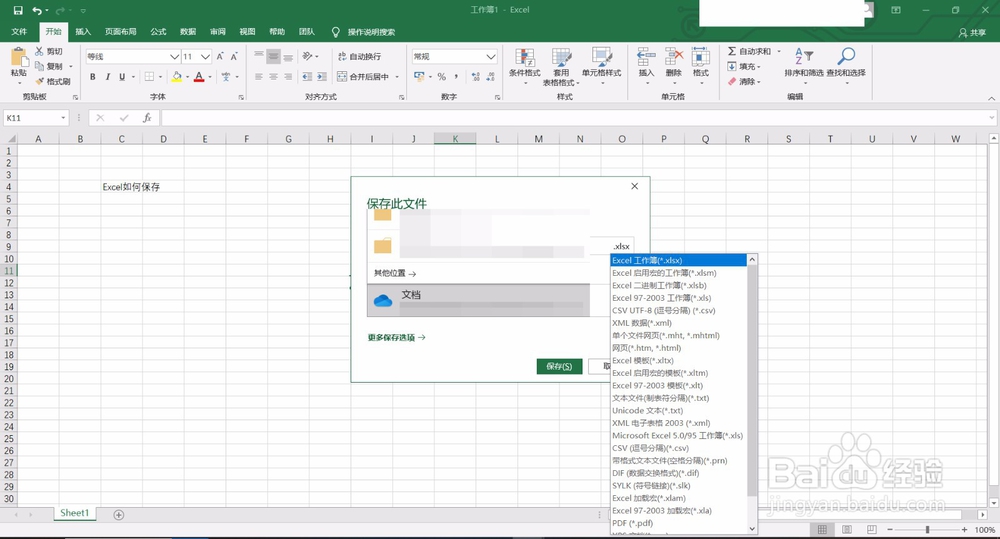
Task: Toggle Bold formatting
Action: (92, 77)
